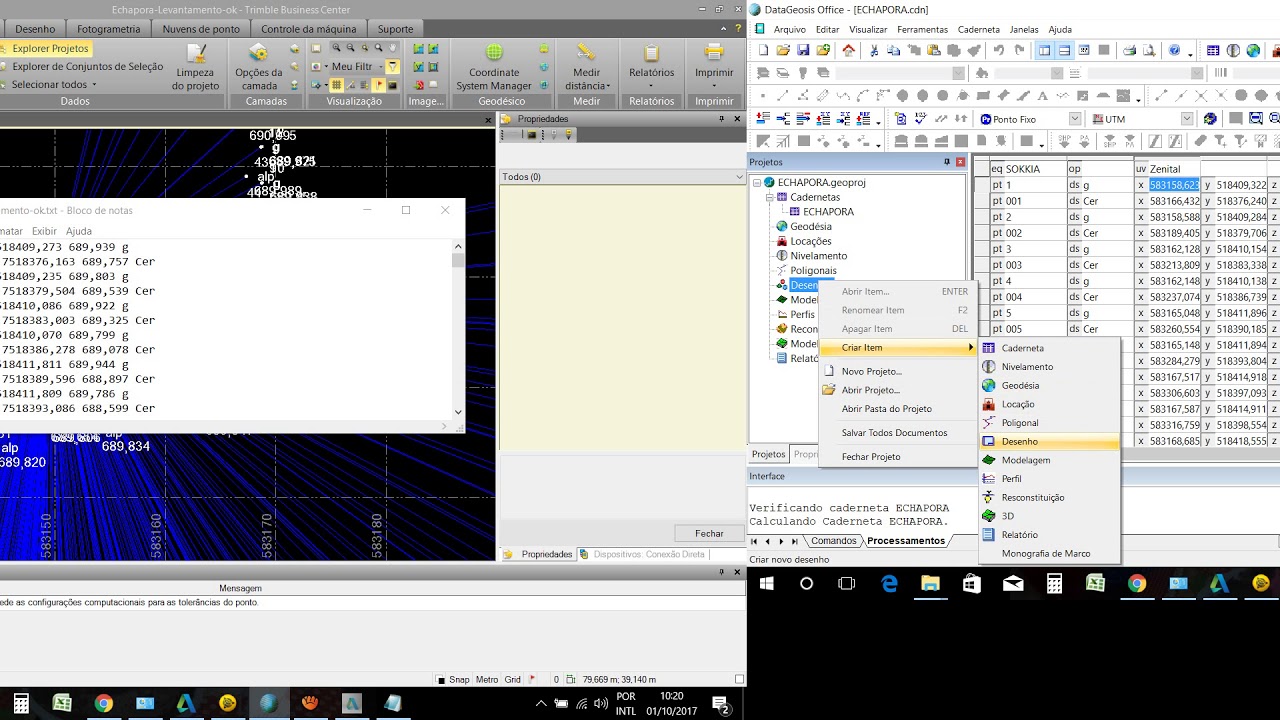Open the Todos (0) dropdown in Propriedades
Image resolution: width=1280 pixels, height=720 pixels.
[x=738, y=177]
